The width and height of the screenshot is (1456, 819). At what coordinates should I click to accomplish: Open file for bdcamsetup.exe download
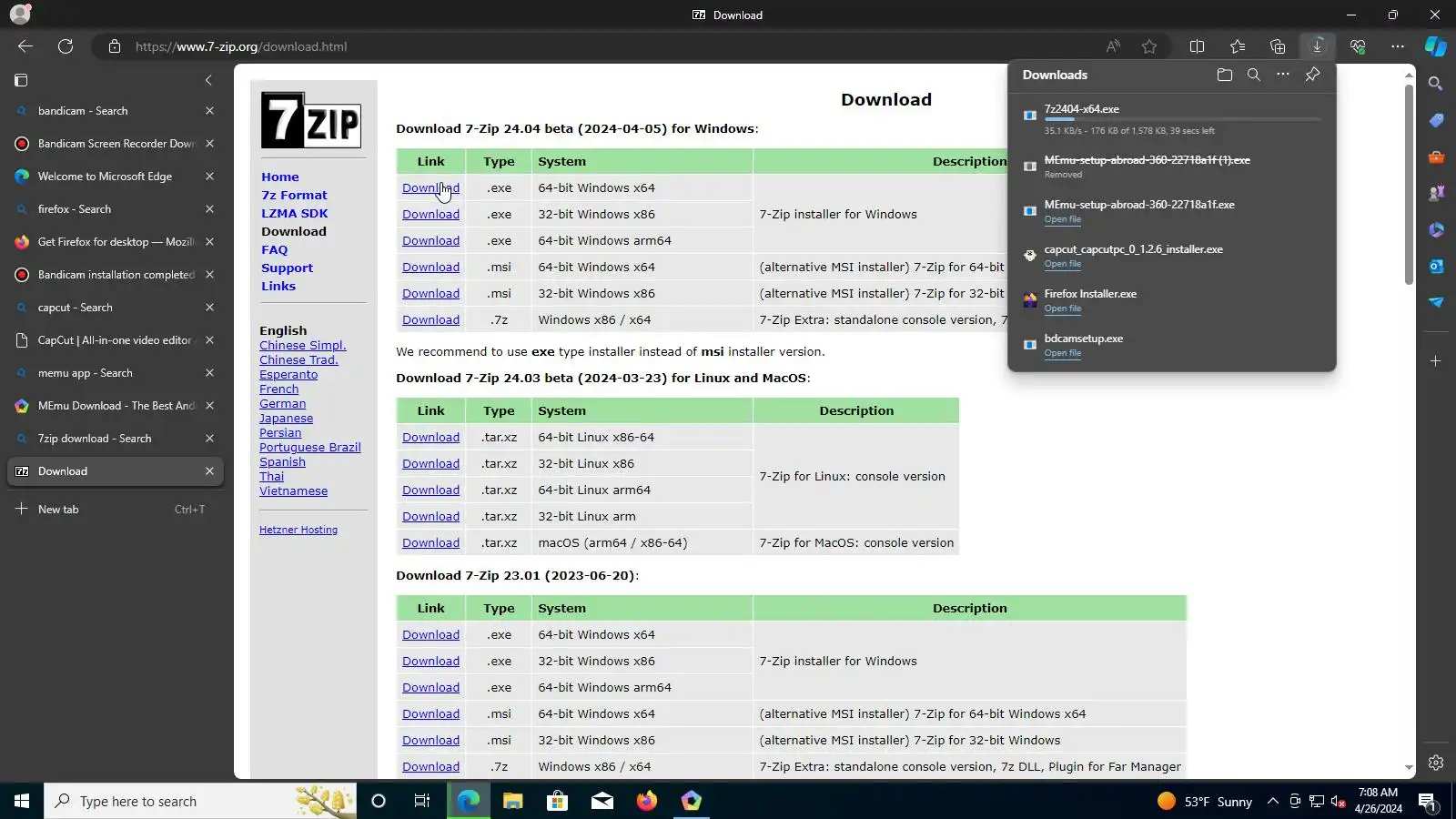coord(1063,353)
